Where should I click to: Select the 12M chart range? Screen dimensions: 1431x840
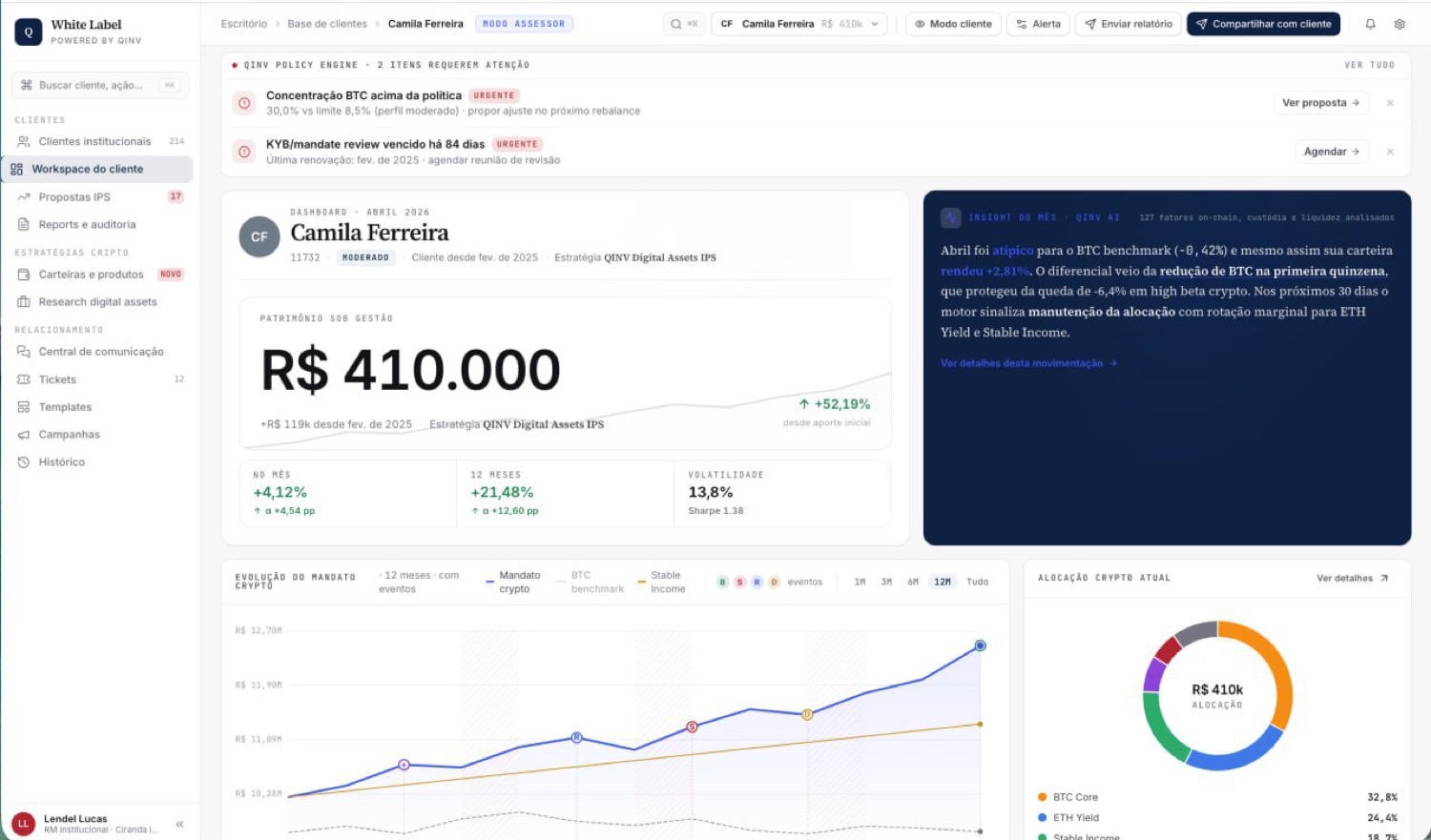[x=943, y=582]
